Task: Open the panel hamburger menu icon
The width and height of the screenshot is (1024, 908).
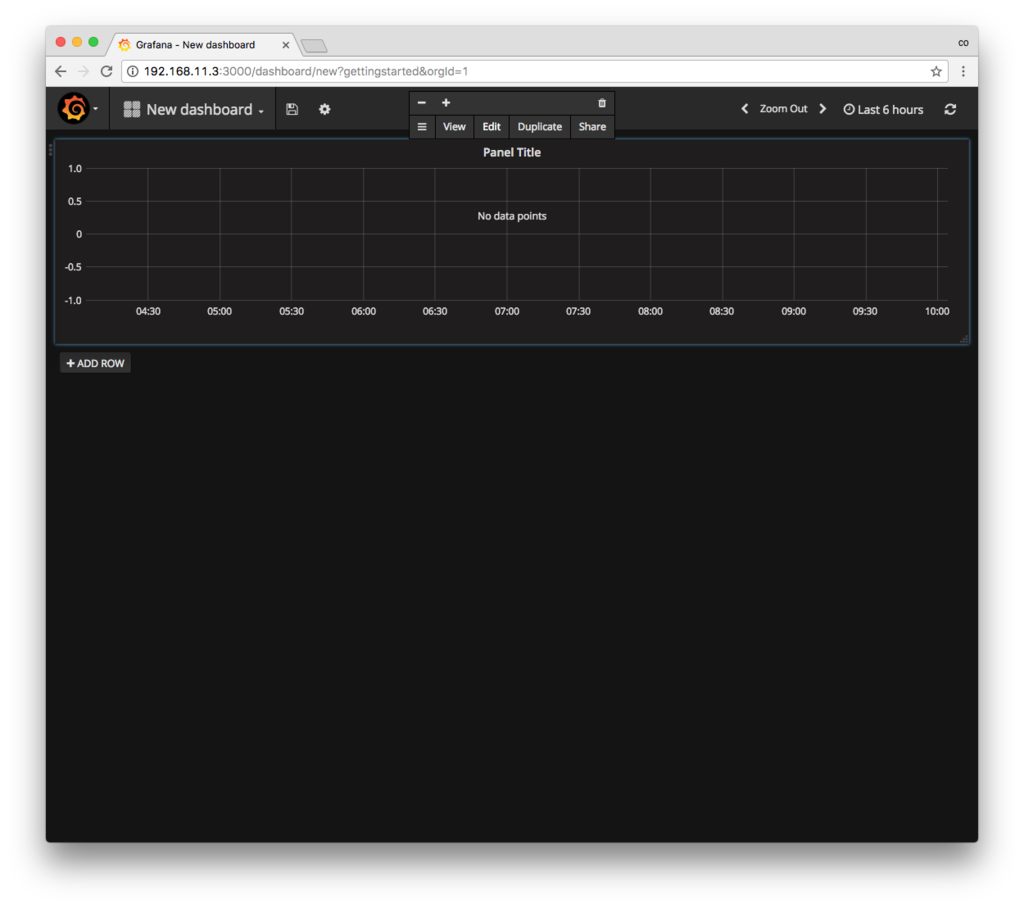Action: coord(422,127)
